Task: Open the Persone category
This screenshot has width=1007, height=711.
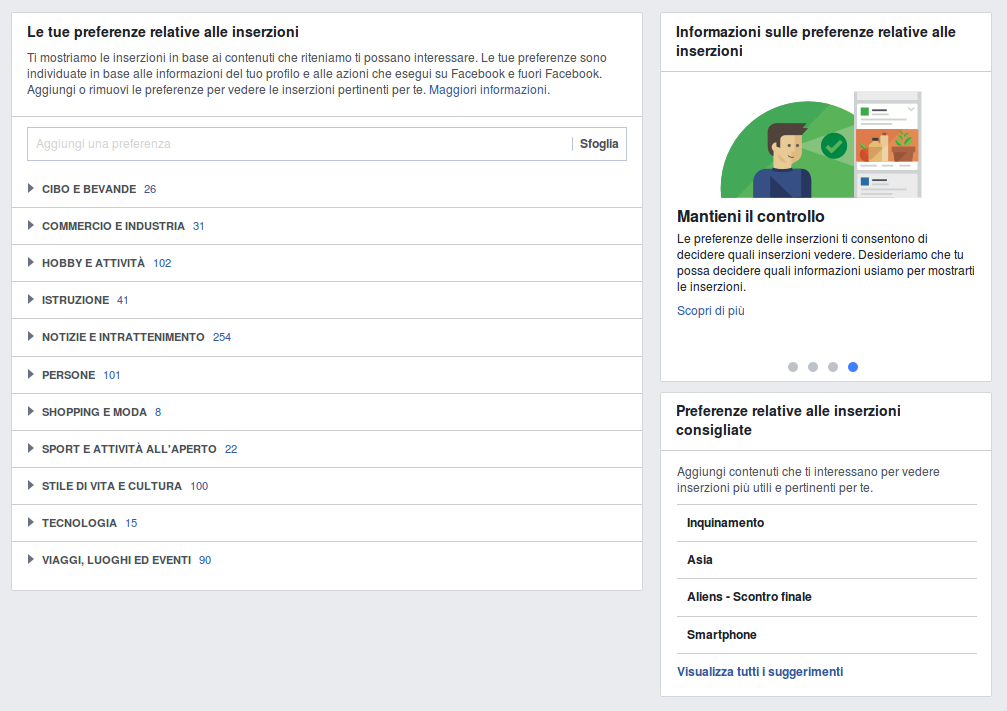Action: [69, 375]
